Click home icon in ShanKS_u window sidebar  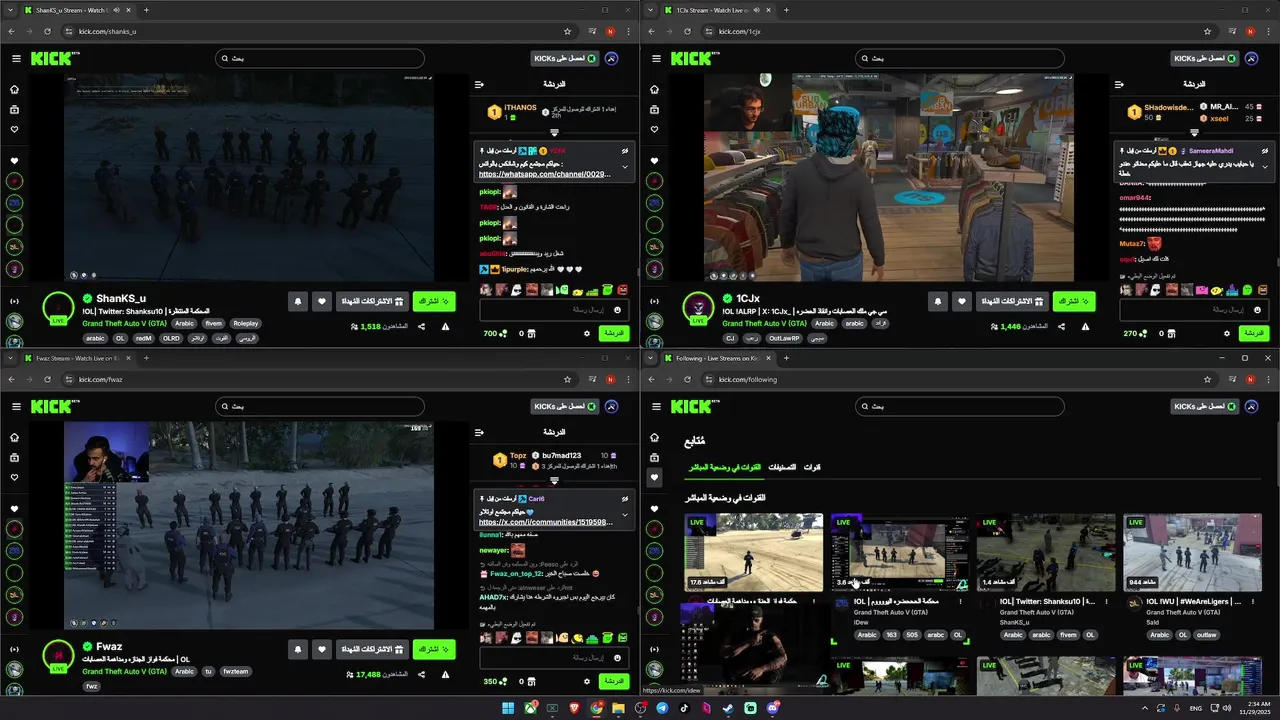pyautogui.click(x=14, y=89)
